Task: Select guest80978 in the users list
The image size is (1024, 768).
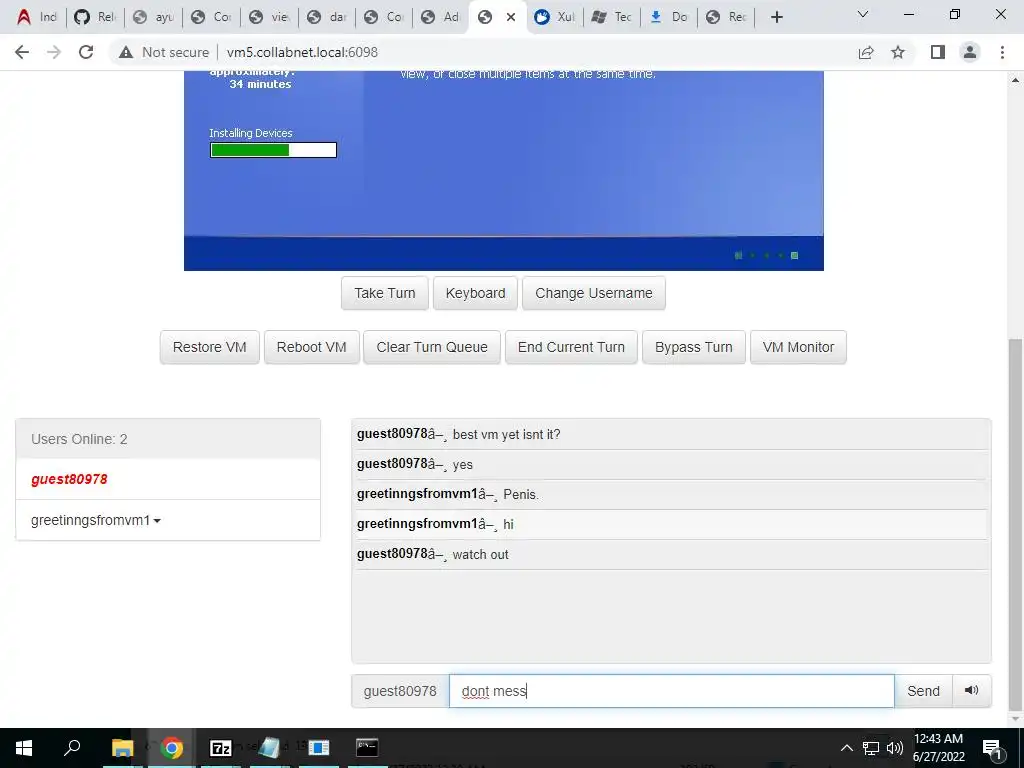Action: pyautogui.click(x=168, y=479)
